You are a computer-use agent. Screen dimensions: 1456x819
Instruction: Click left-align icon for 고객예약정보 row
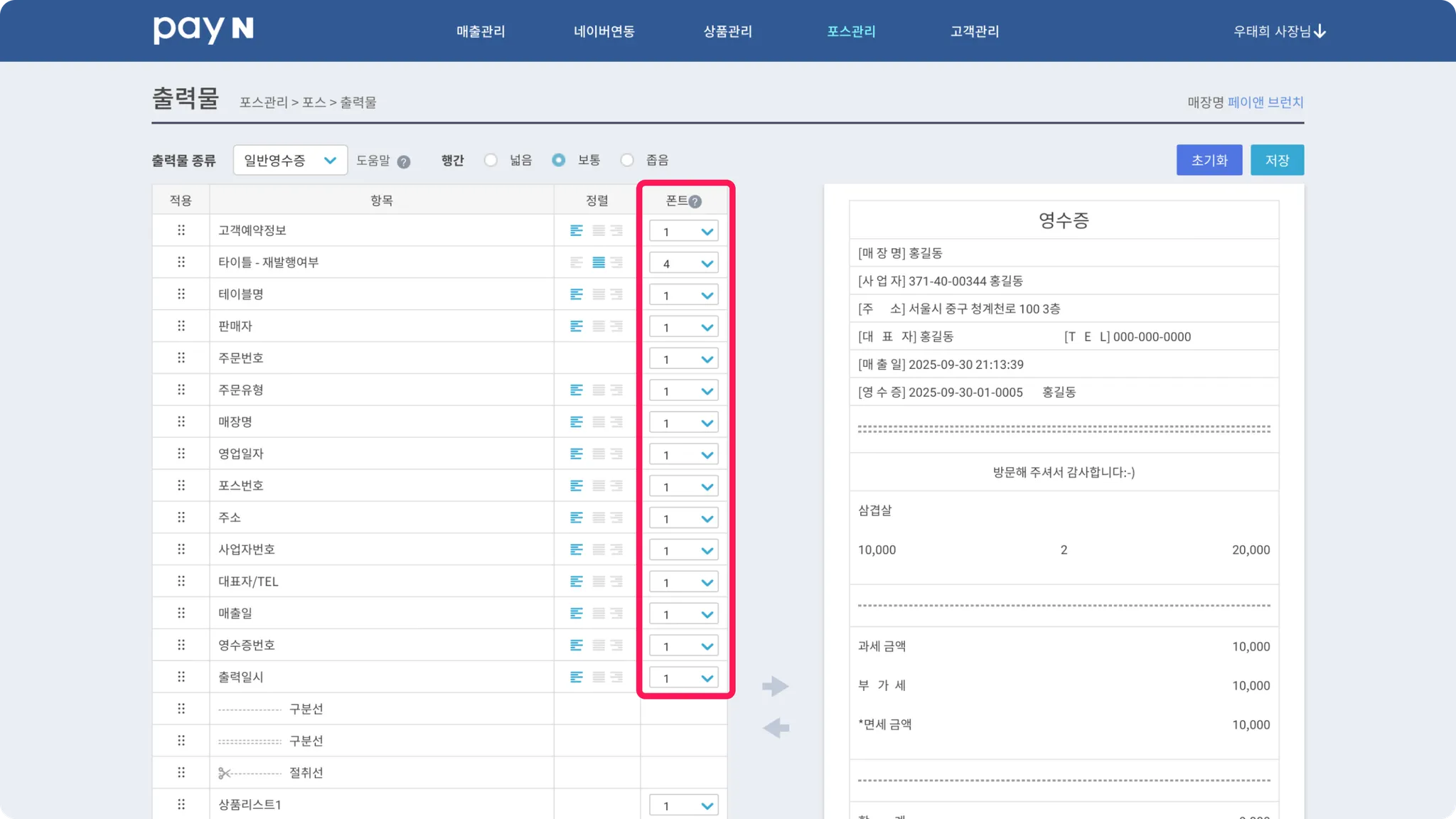click(577, 230)
